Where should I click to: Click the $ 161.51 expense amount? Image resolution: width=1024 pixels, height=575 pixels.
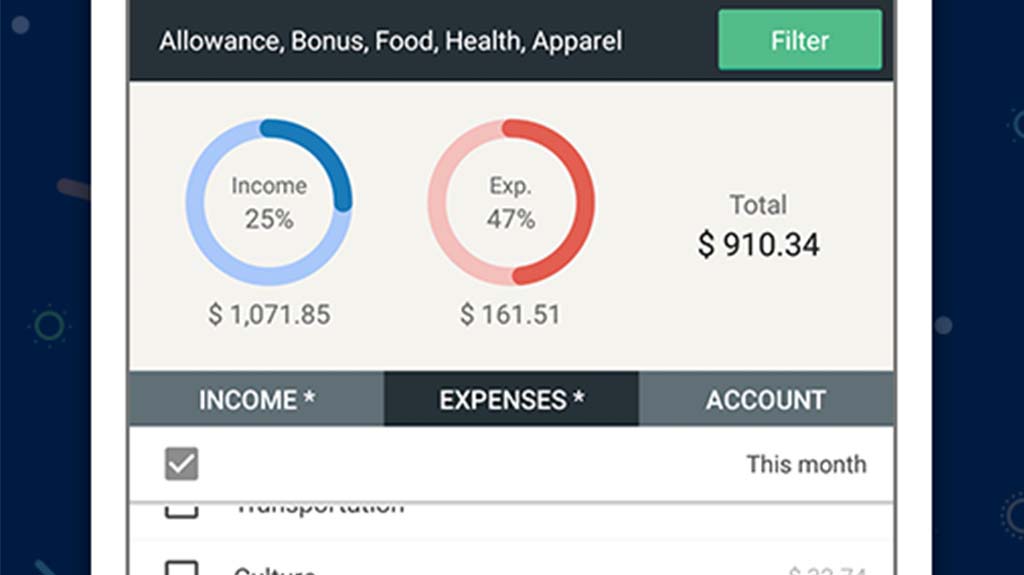[510, 315]
